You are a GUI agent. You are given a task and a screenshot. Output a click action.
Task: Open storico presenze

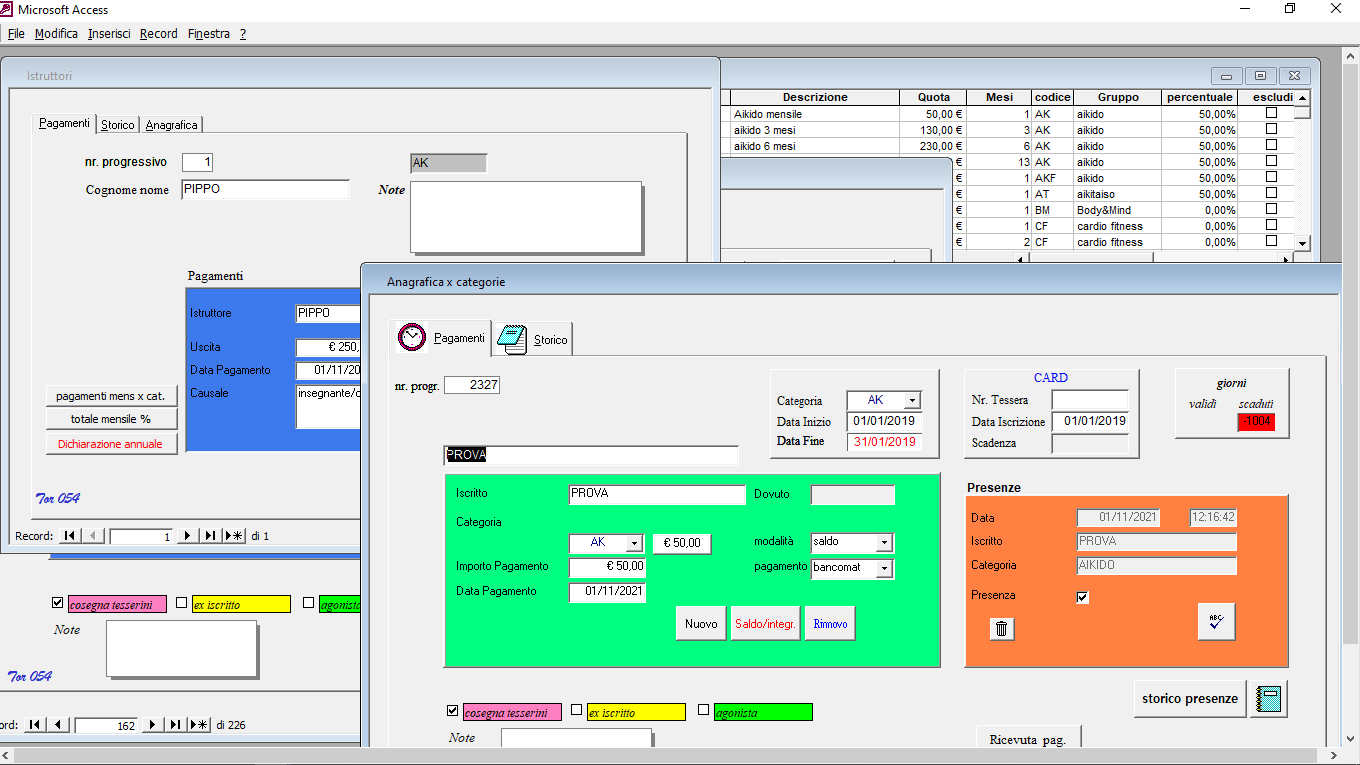pyautogui.click(x=1190, y=699)
